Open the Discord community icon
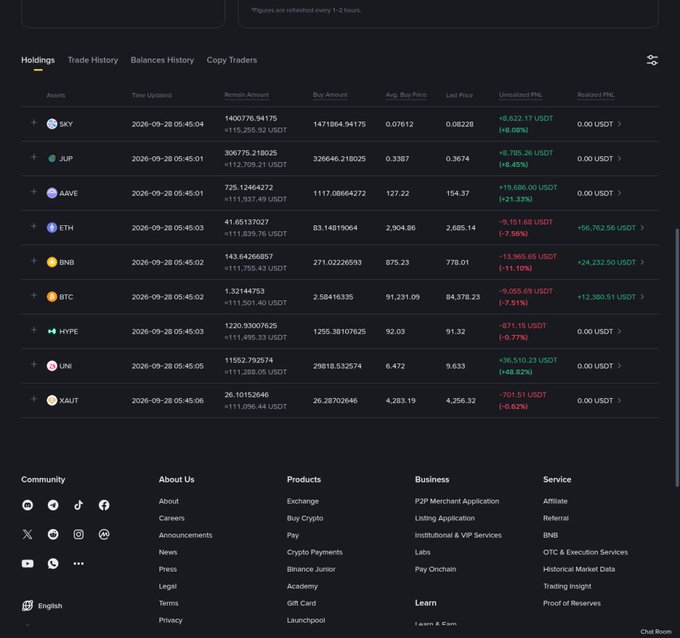Image resolution: width=680 pixels, height=638 pixels. (27, 505)
